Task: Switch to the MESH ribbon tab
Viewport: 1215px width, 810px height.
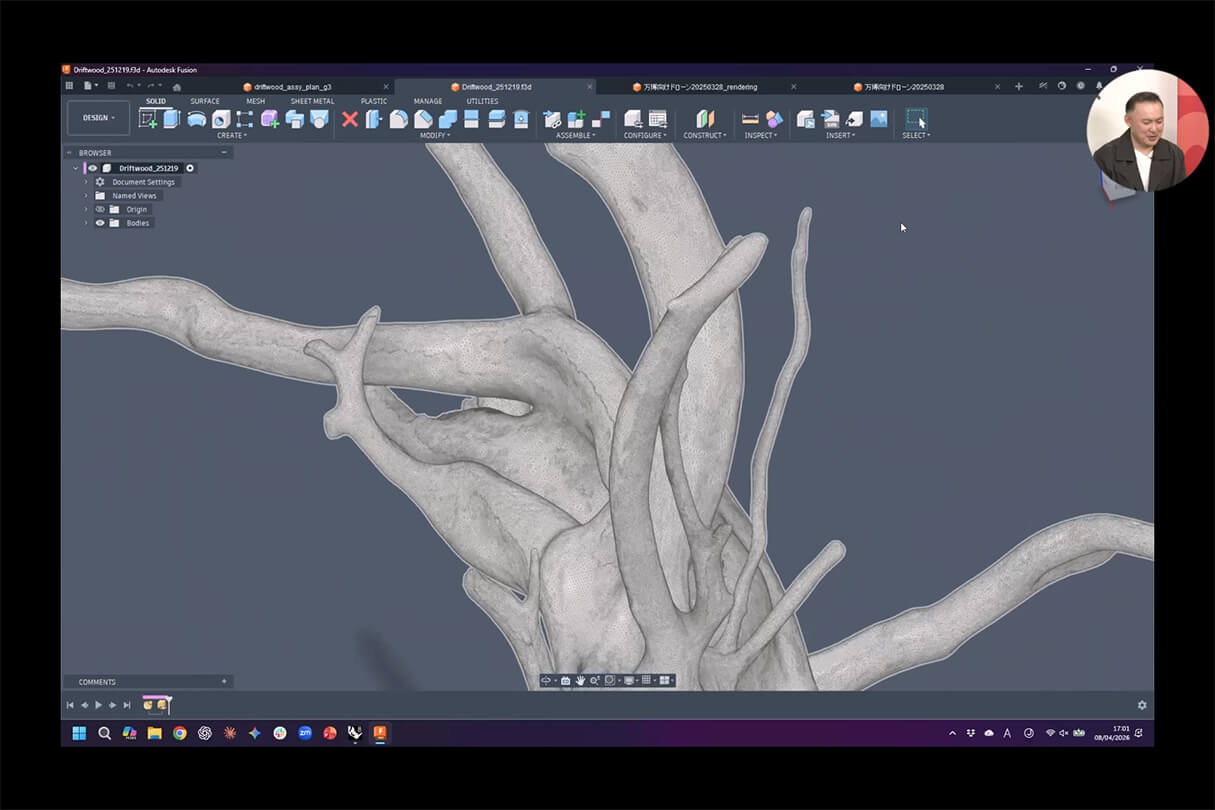Action: point(256,101)
